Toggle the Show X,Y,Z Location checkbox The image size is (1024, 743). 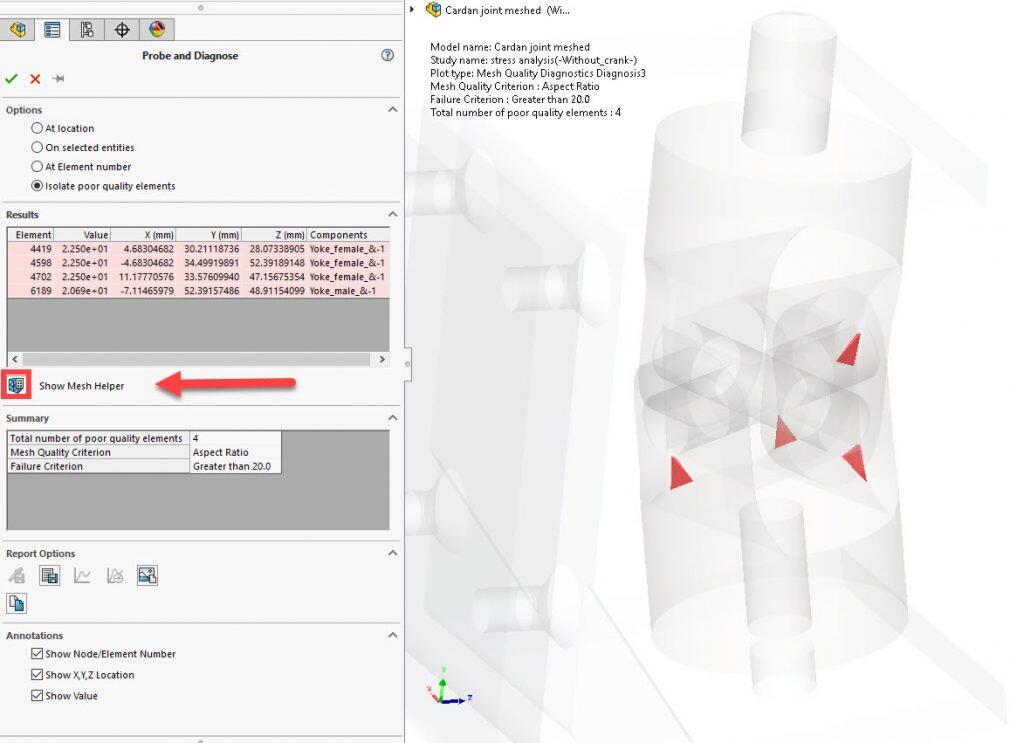[37, 675]
